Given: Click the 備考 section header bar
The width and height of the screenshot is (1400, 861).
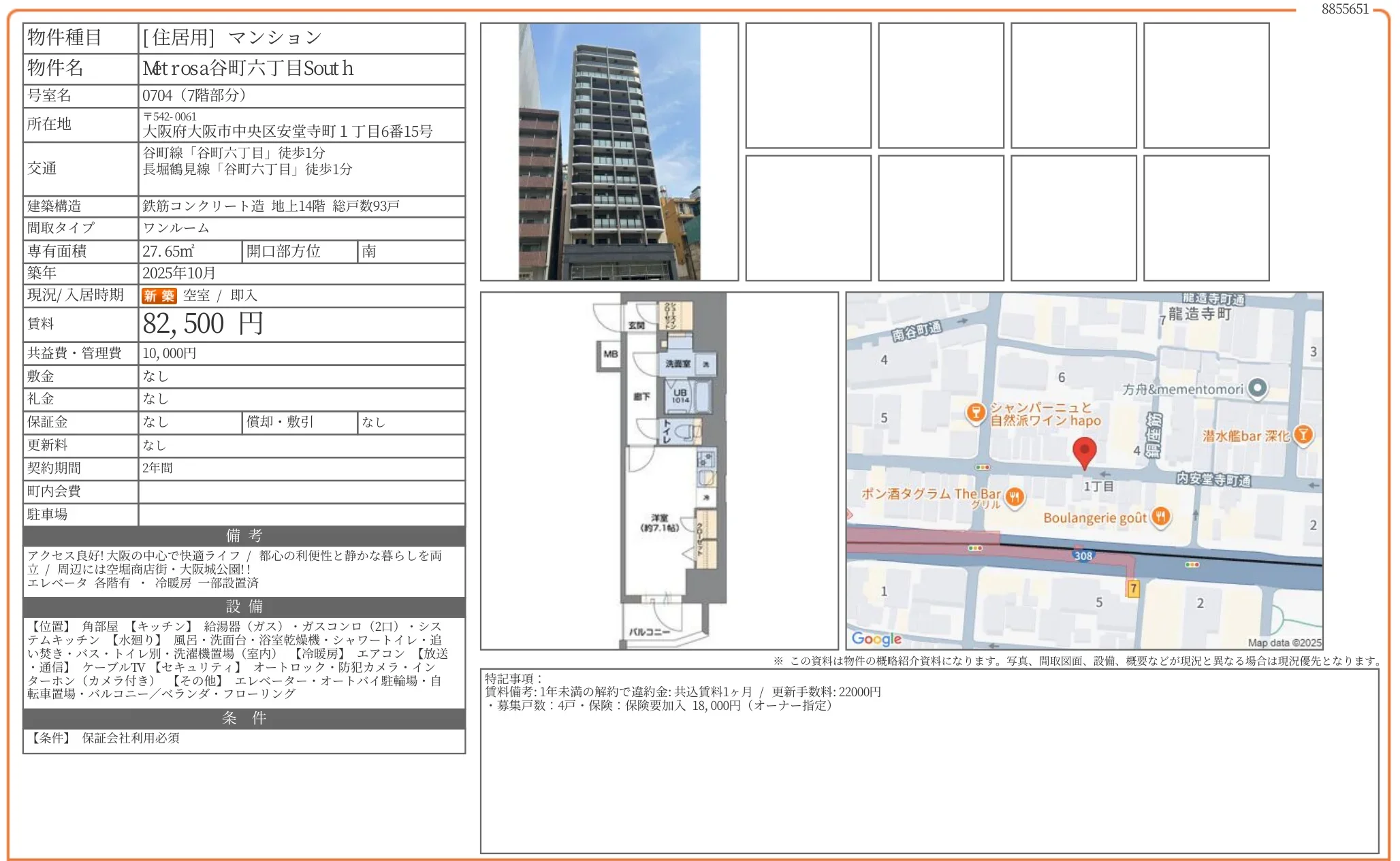Looking at the screenshot, I should pyautogui.click(x=243, y=535).
